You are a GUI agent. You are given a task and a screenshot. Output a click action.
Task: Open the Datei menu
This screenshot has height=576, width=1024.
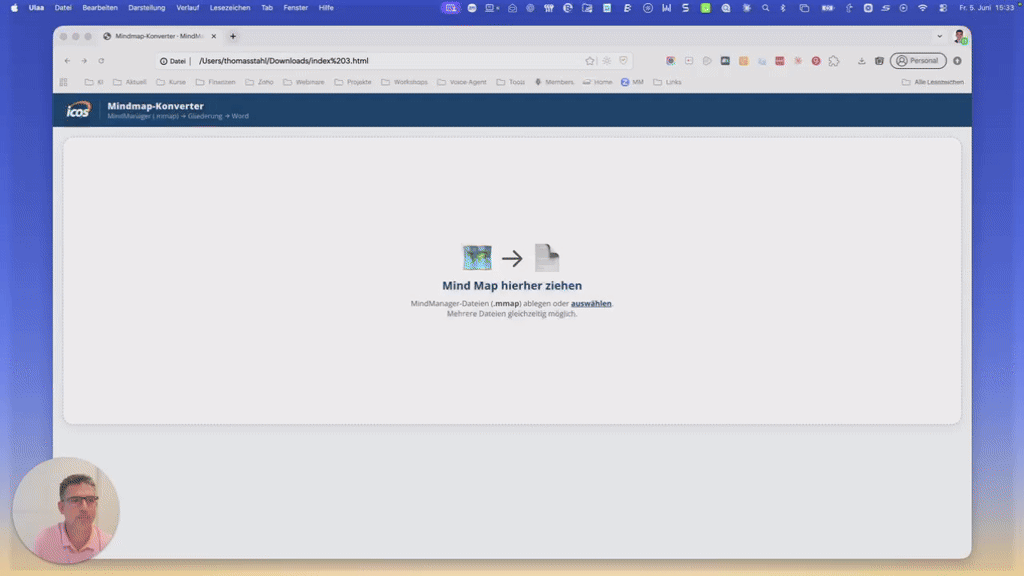63,8
